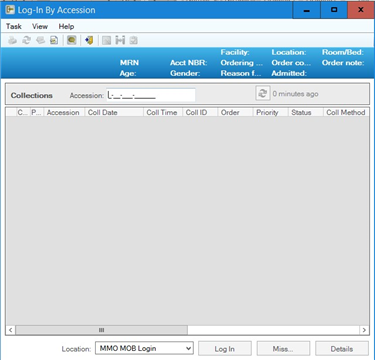375x360 pixels.
Task: Sort by the Coll ID column header
Action: click(x=200, y=112)
